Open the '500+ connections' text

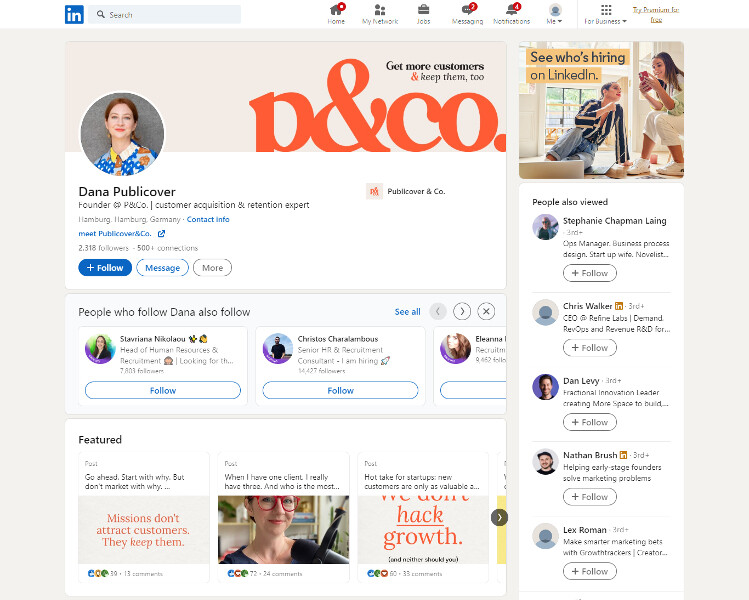point(168,248)
